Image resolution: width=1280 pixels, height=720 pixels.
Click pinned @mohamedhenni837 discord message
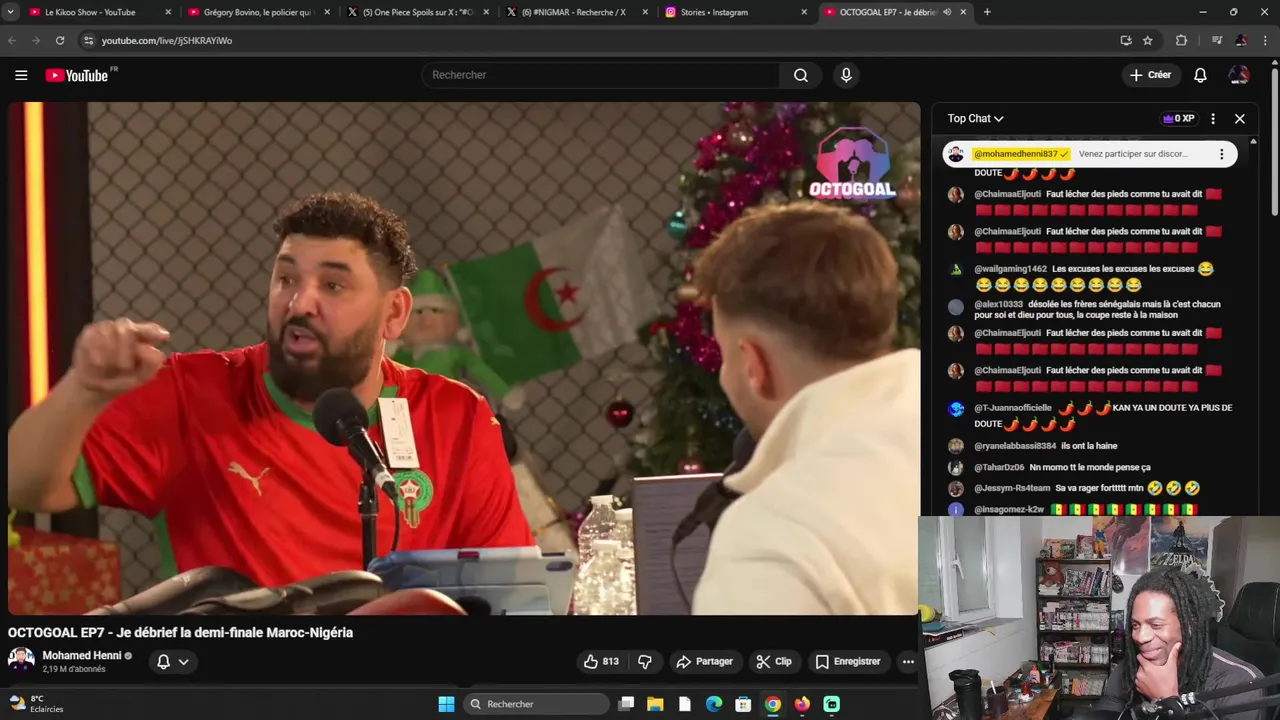(1090, 154)
